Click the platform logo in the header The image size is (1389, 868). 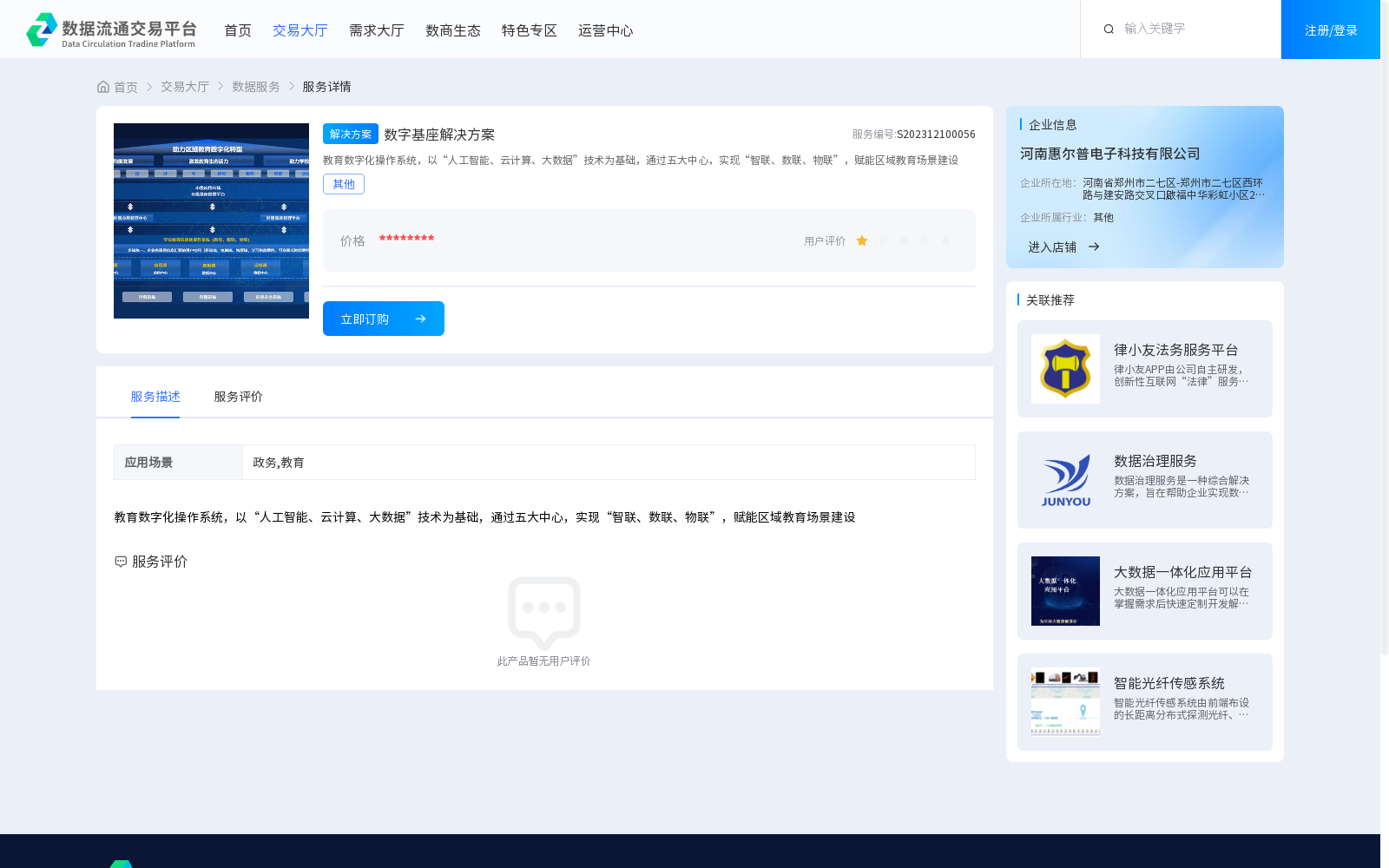pyautogui.click(x=111, y=30)
